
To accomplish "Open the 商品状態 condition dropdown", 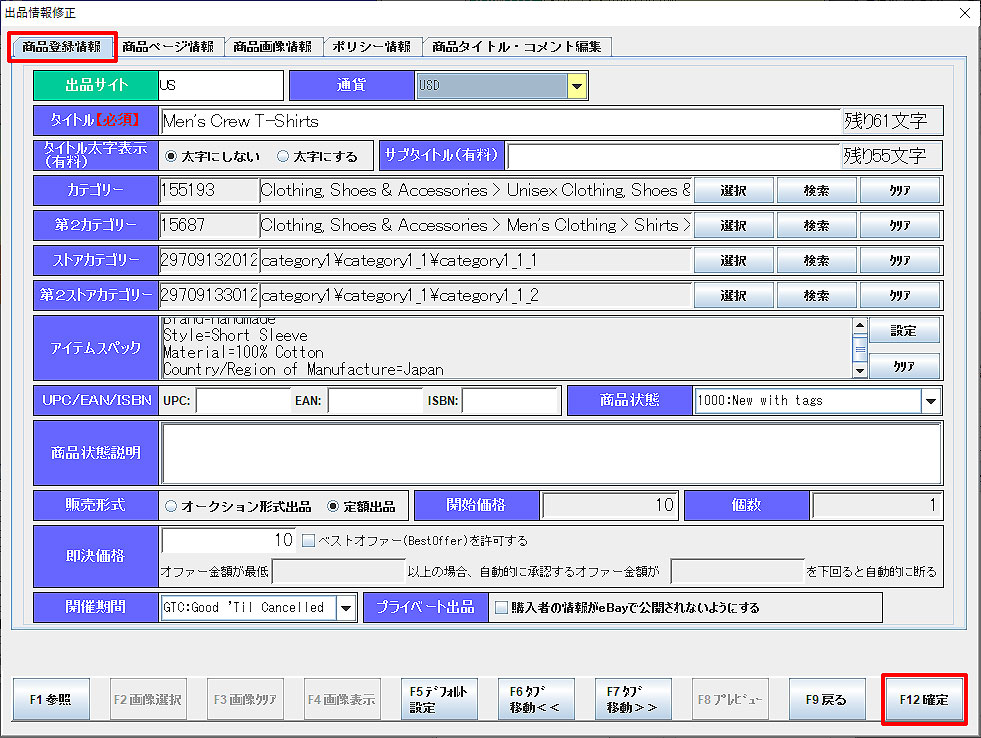I will [930, 401].
